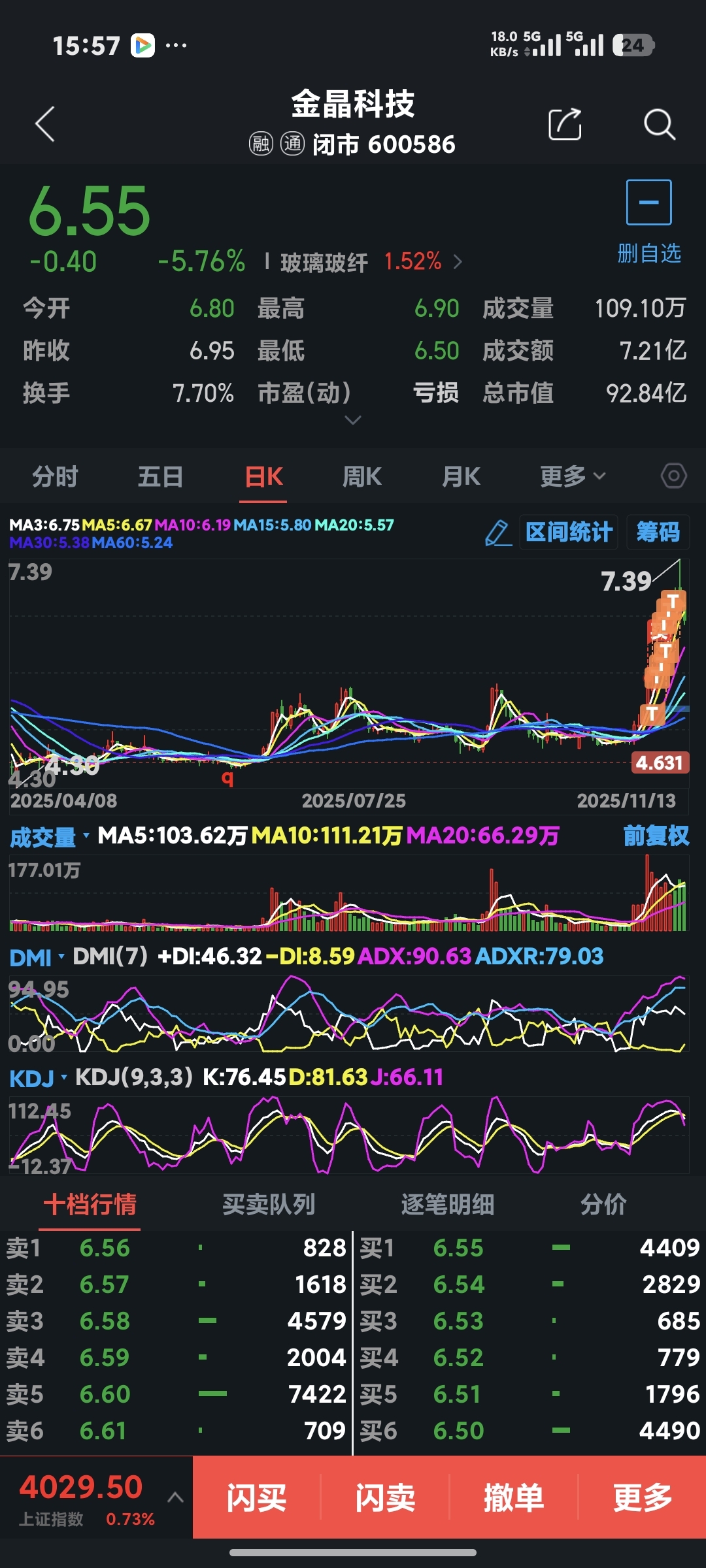This screenshot has width=706, height=1568.
Task: Tap the red q marker on chart
Action: pyautogui.click(x=227, y=777)
